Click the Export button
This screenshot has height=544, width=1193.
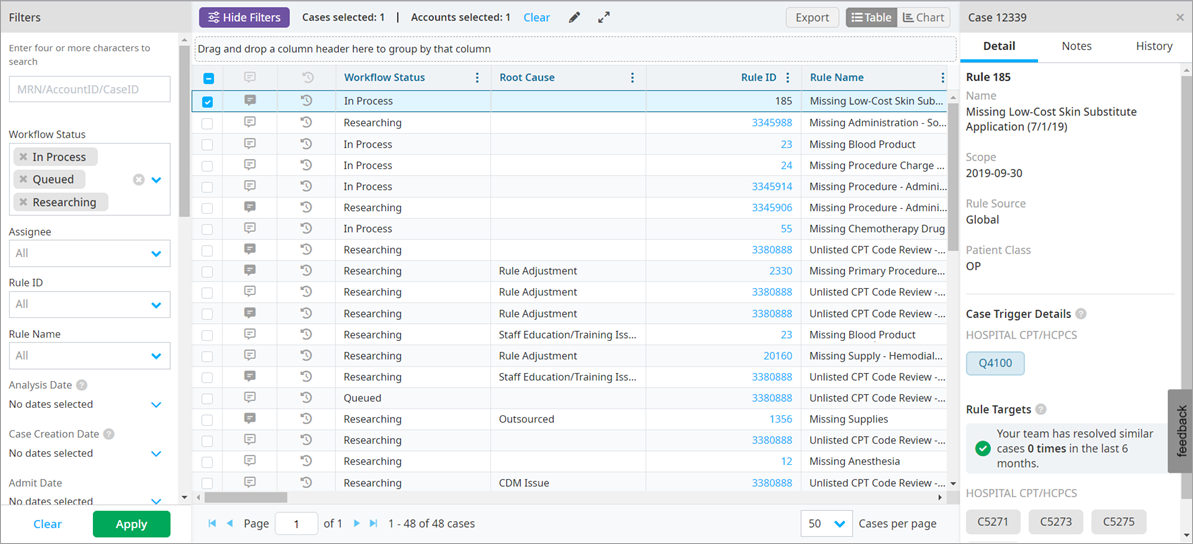pyautogui.click(x=813, y=17)
